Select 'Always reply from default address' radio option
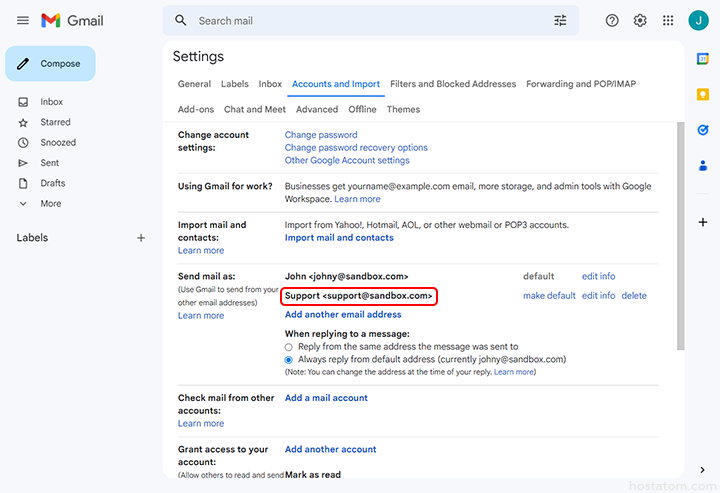 [289, 359]
